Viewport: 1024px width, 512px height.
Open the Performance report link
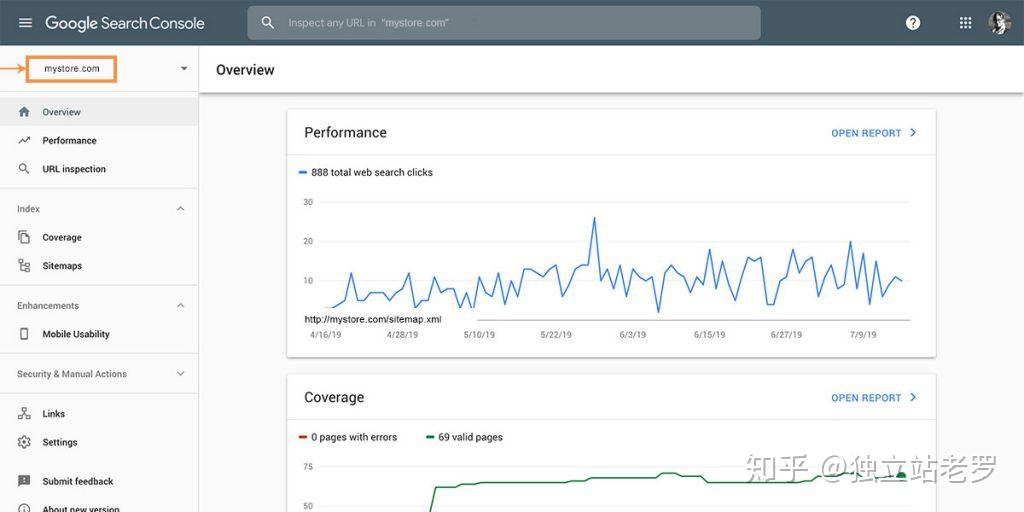click(866, 133)
